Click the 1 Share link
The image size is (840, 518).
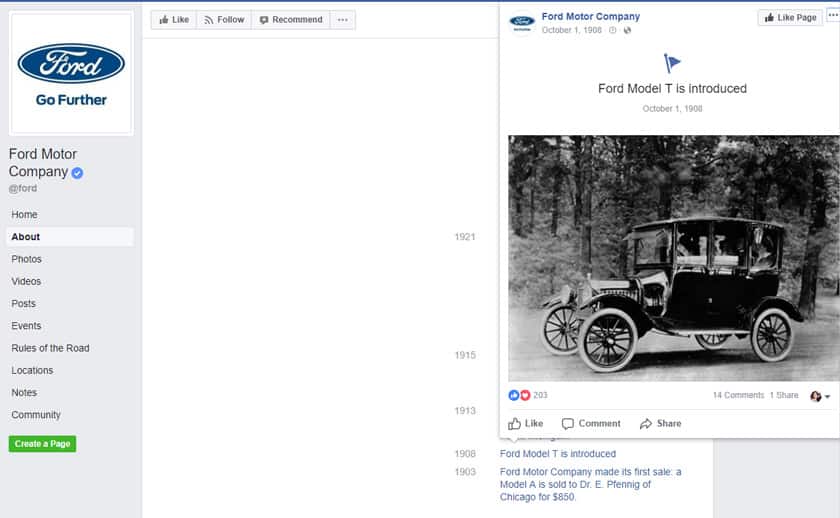784,395
